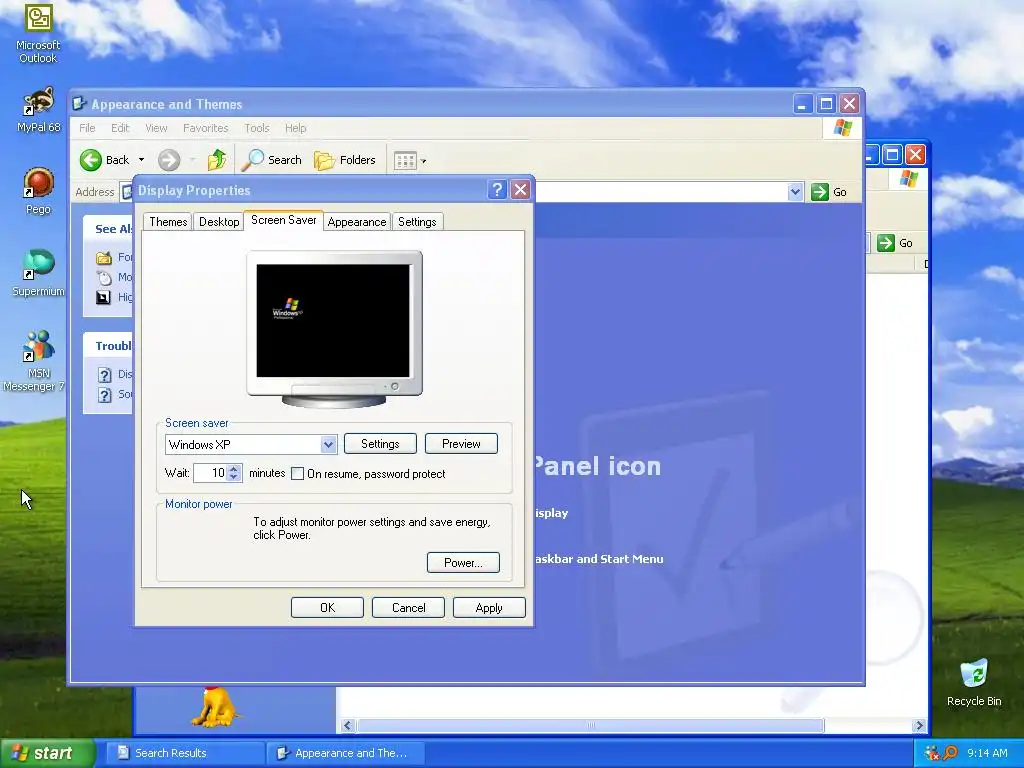Image resolution: width=1024 pixels, height=768 pixels.
Task: Open the Edit menu
Action: coord(120,128)
